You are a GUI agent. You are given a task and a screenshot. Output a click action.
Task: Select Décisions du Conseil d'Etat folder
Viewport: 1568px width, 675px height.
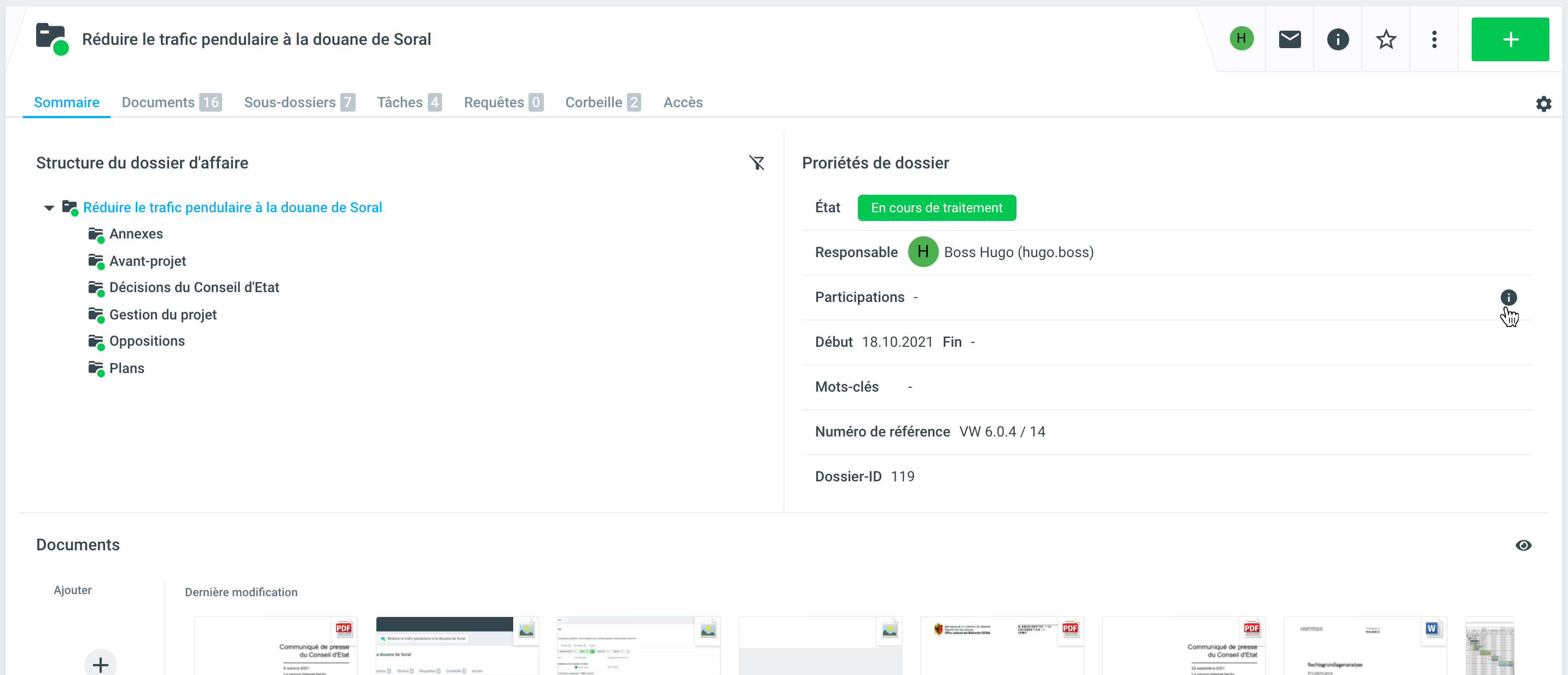tap(194, 287)
